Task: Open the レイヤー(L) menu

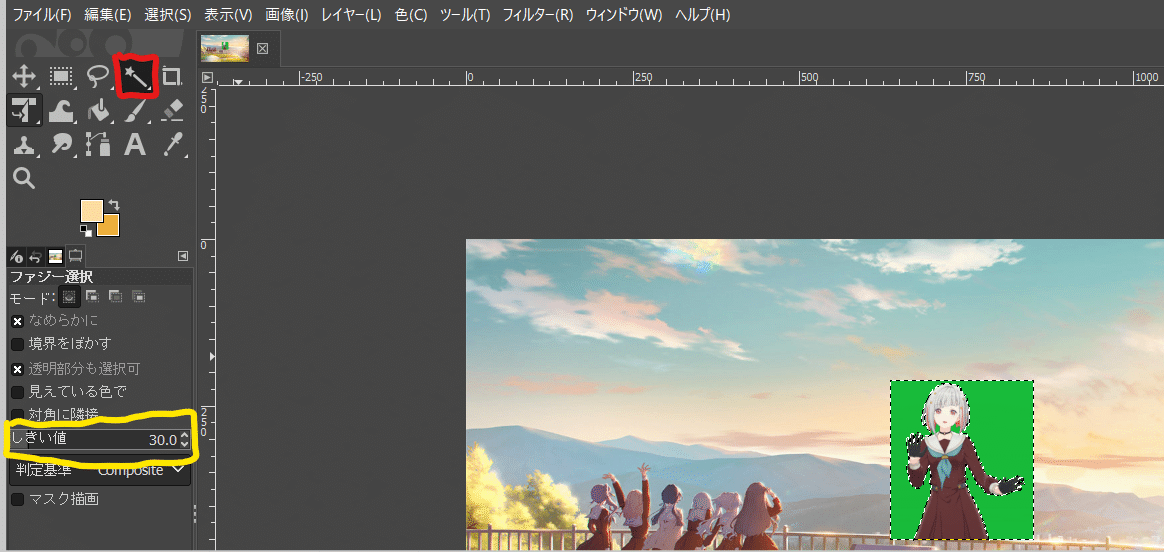Action: [352, 14]
